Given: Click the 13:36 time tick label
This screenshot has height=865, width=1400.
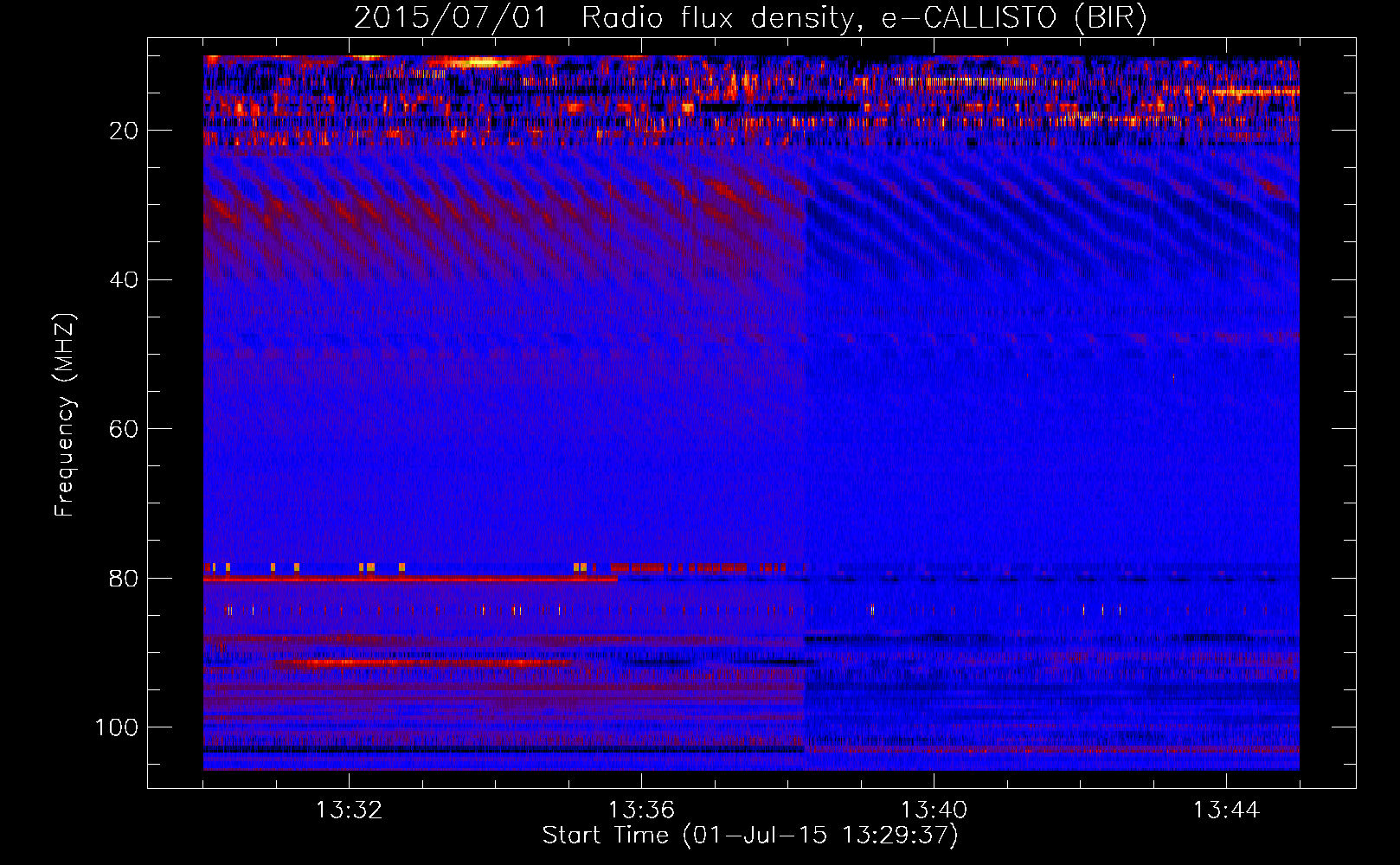Looking at the screenshot, I should point(641,811).
